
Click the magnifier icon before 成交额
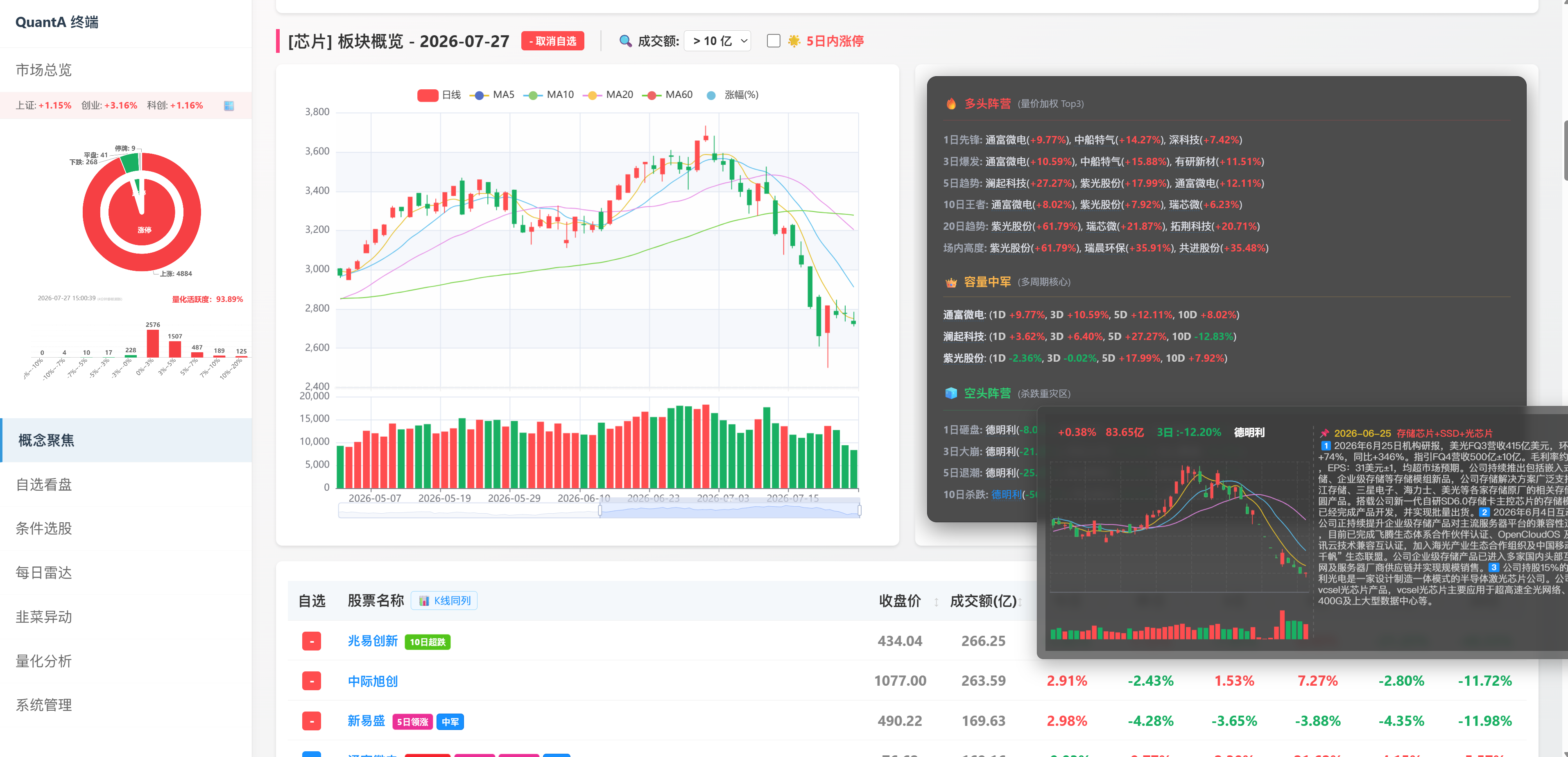(x=625, y=41)
